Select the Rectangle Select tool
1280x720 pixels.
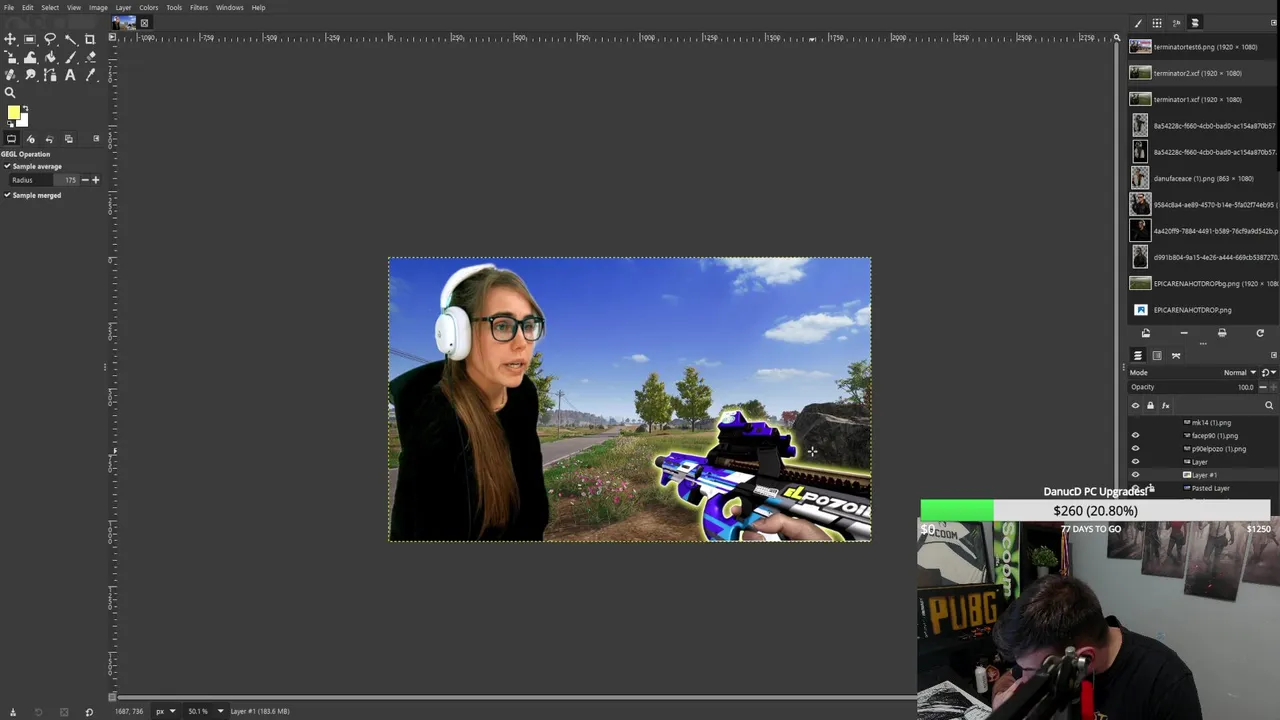point(29,39)
